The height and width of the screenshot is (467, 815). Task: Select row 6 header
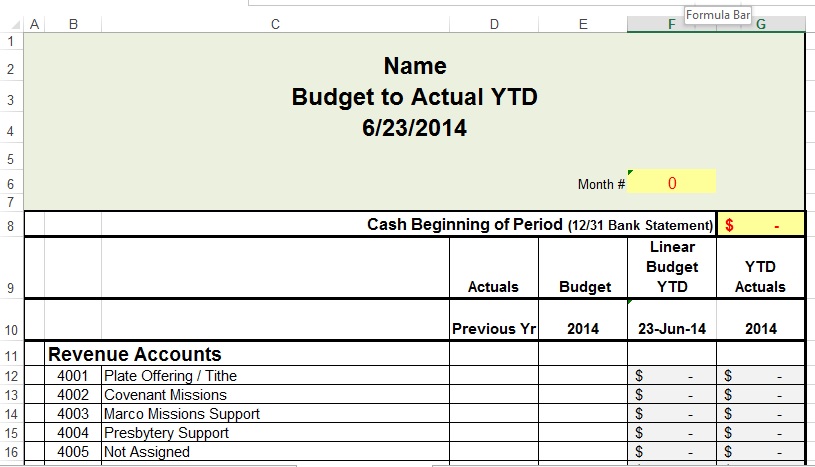tap(11, 184)
